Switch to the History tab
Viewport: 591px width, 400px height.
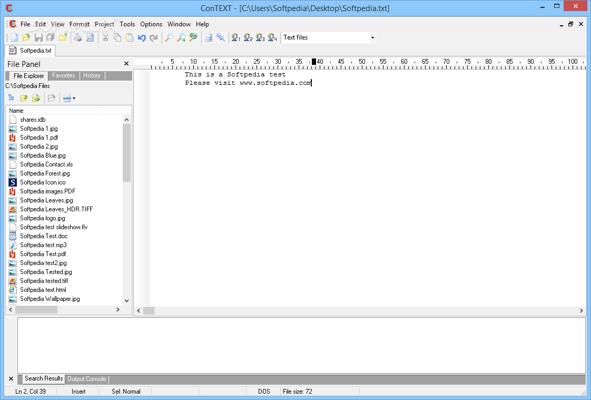coord(92,76)
